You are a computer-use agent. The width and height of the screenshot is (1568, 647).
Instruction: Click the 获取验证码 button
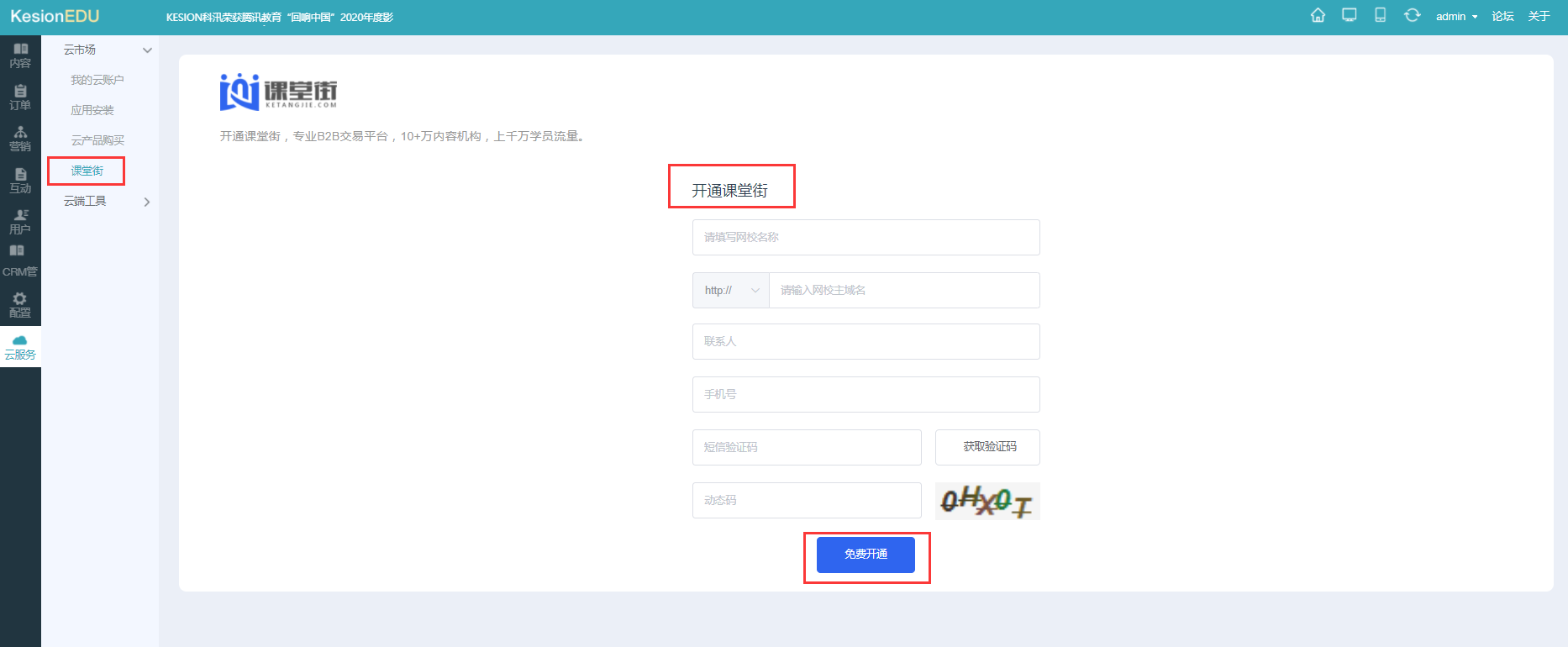pos(987,447)
